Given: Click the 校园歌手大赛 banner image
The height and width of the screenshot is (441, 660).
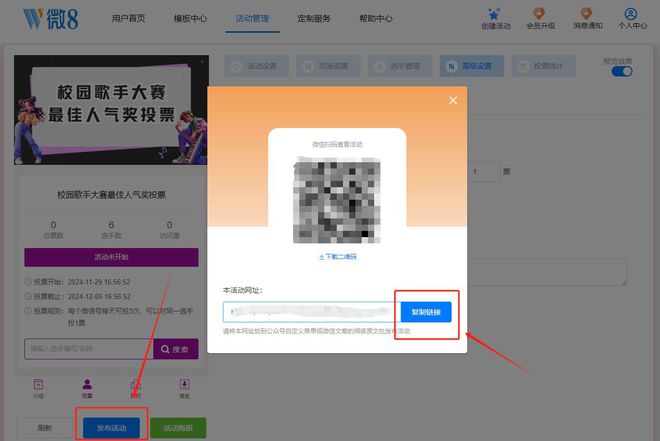Looking at the screenshot, I should [111, 110].
